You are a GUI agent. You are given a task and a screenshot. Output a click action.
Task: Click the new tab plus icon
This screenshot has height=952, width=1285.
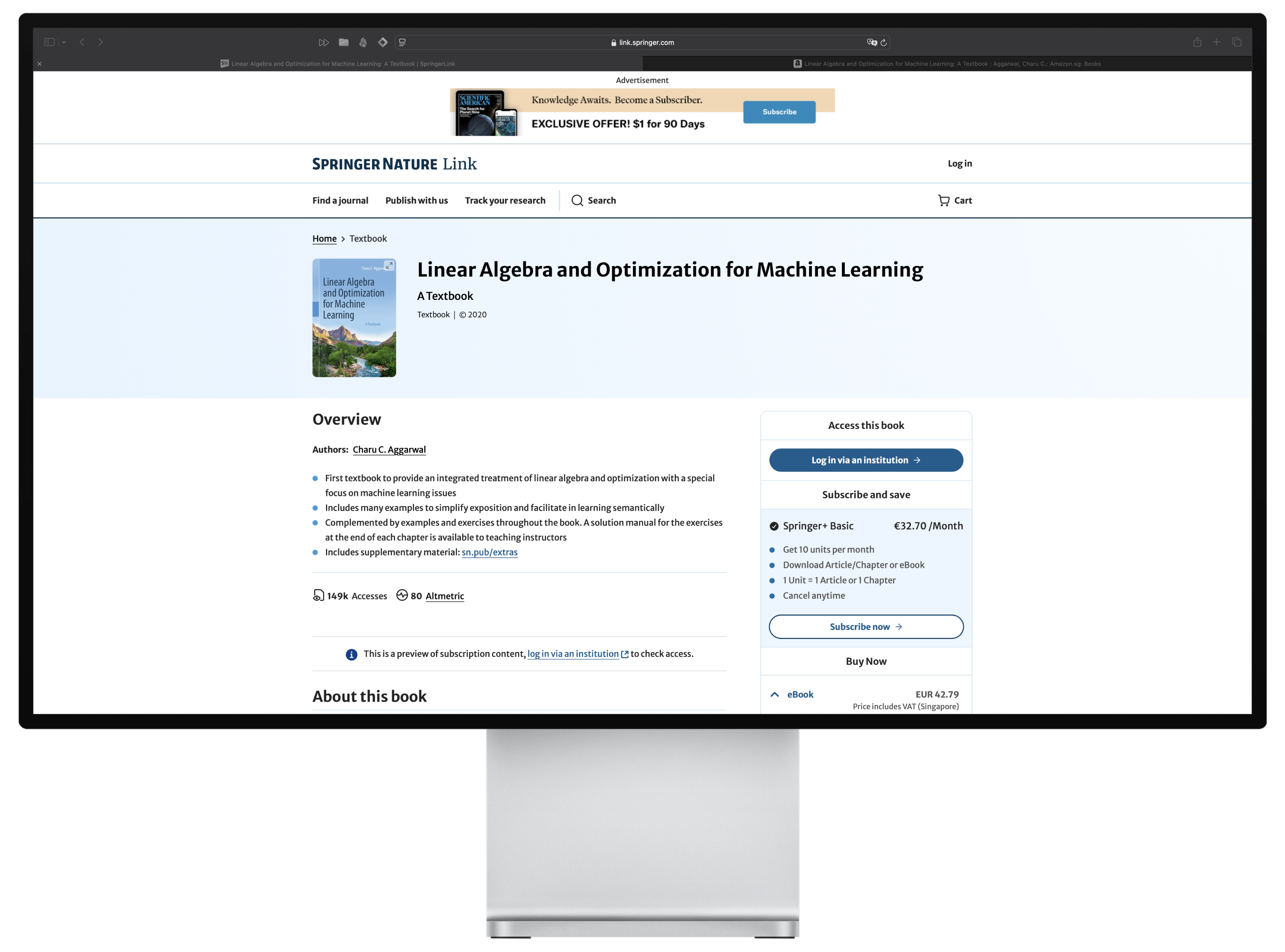point(1216,42)
